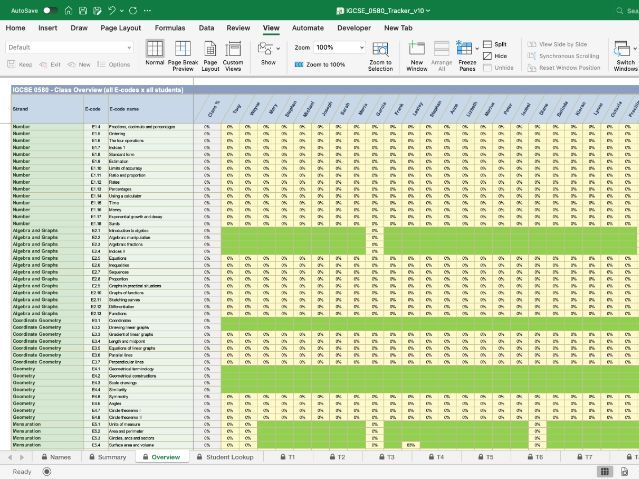Open the T1 sheet tab
The image size is (639, 479).
(287, 457)
